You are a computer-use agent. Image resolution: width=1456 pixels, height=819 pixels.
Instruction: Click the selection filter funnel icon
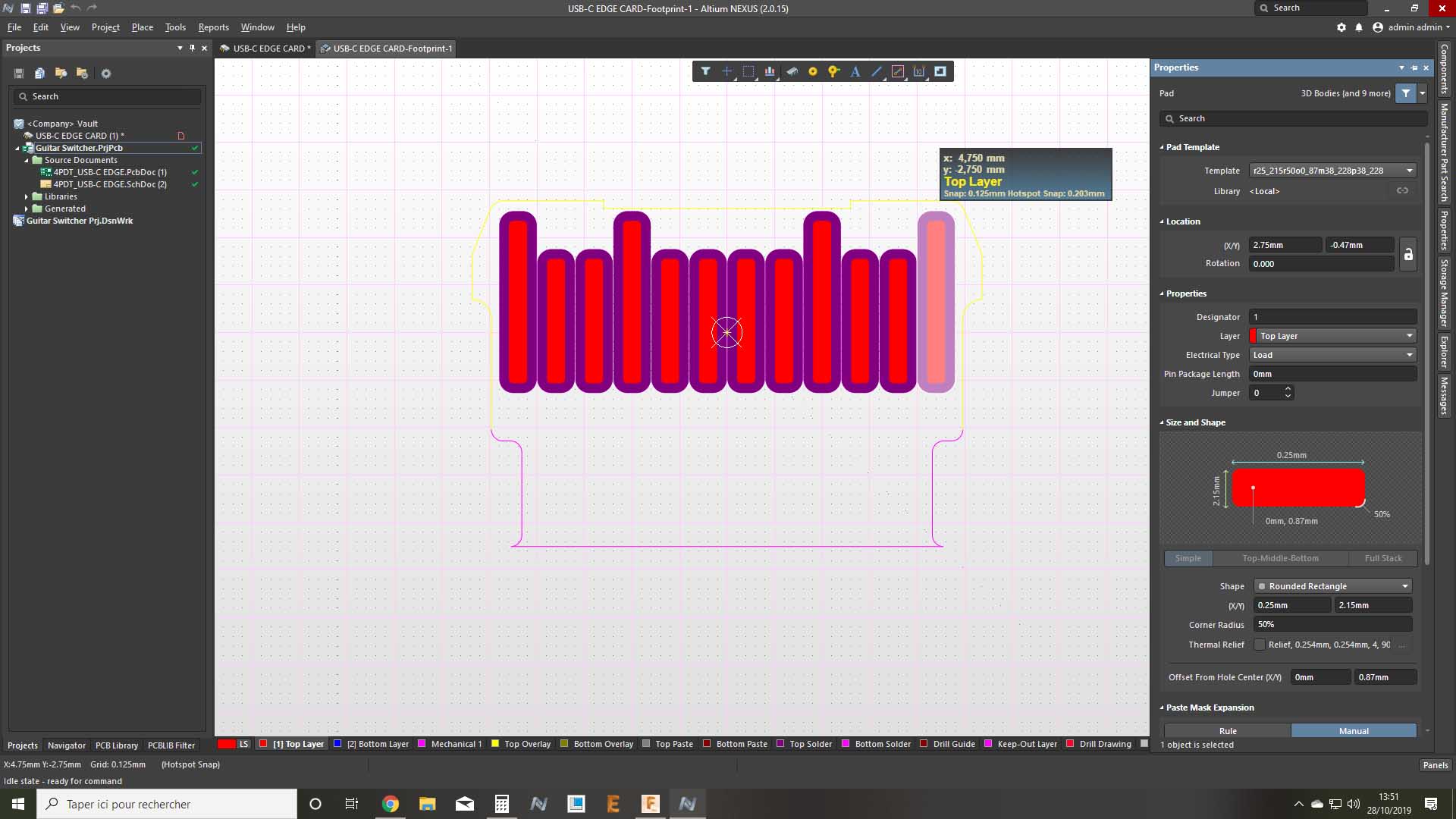coord(705,71)
